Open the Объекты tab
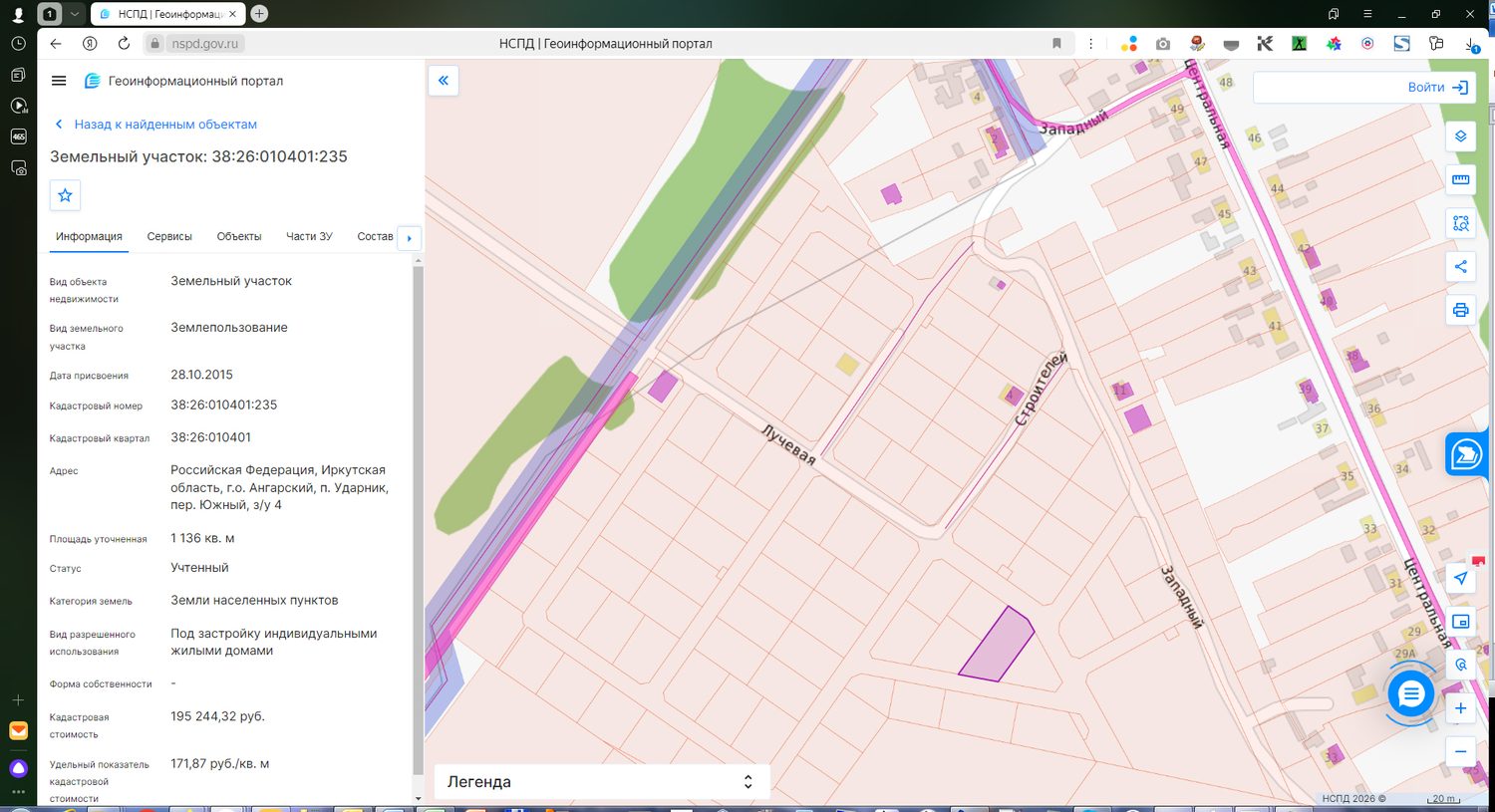This screenshot has height=812, width=1495. click(239, 237)
